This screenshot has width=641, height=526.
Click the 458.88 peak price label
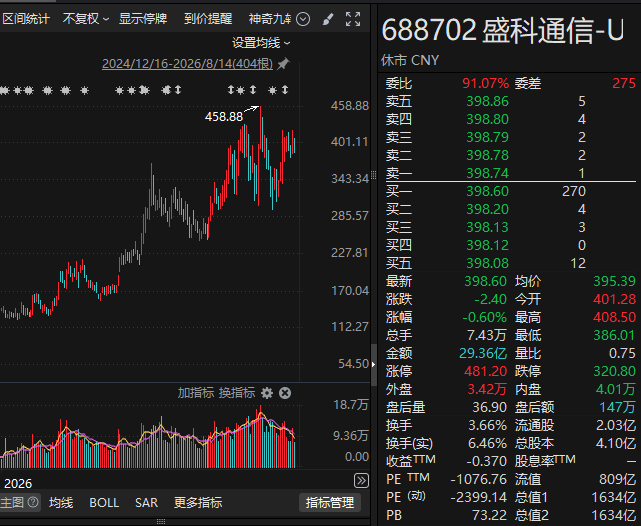224,117
